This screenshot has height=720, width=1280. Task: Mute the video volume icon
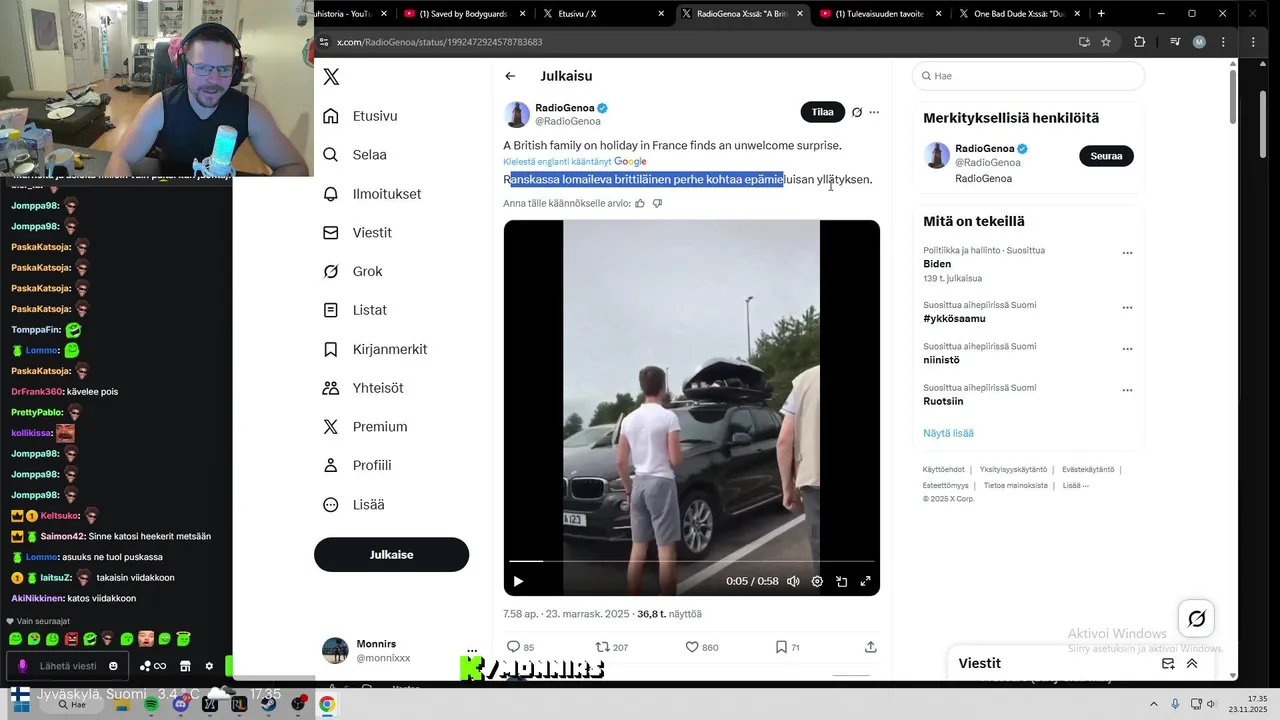pyautogui.click(x=793, y=581)
